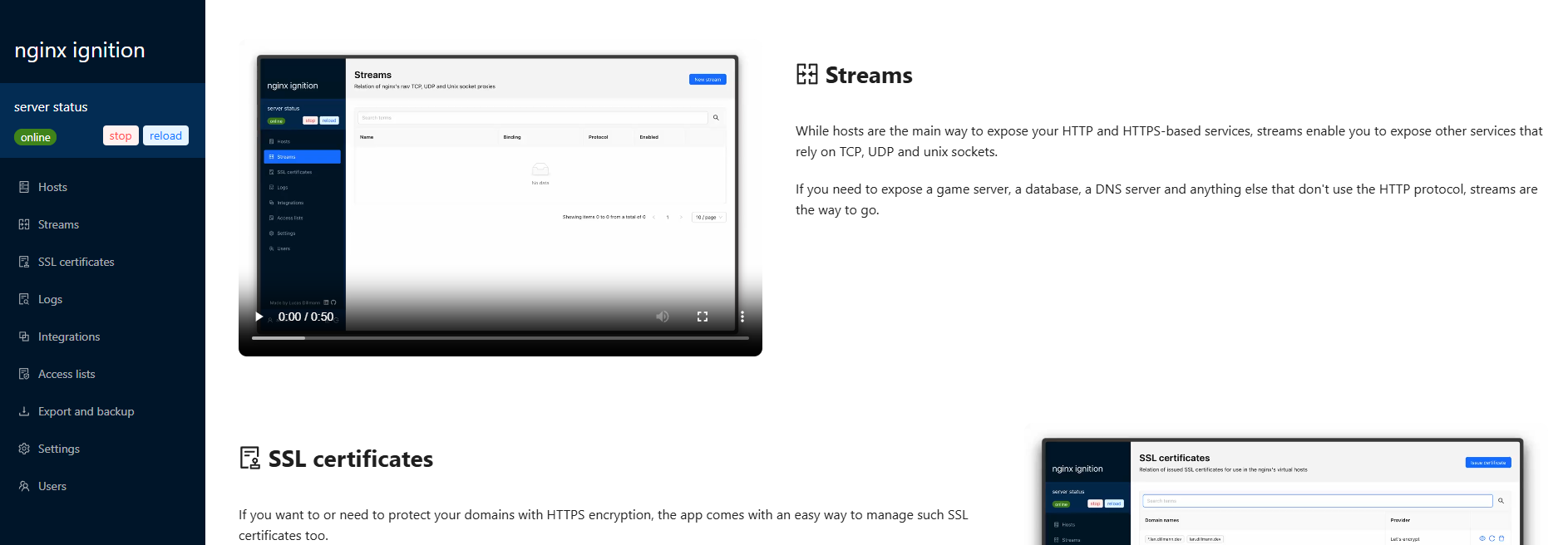
Task: Click the Settings gear icon in sidebar
Action: [x=24, y=449]
